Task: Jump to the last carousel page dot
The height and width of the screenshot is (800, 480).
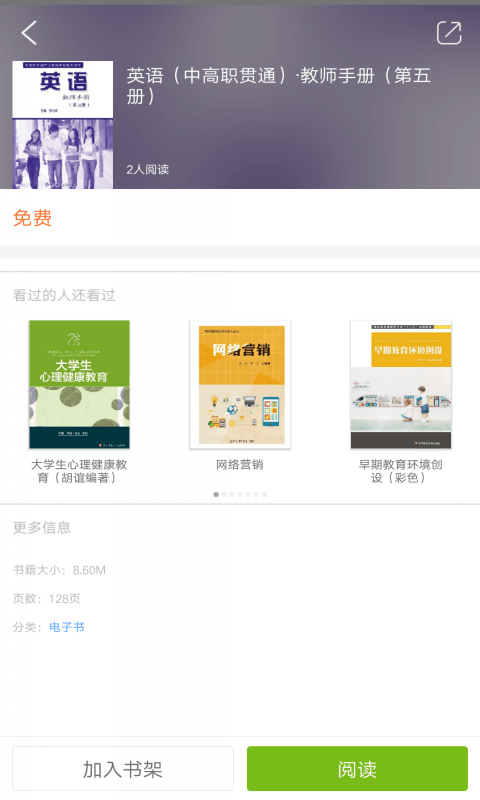Action: (264, 494)
